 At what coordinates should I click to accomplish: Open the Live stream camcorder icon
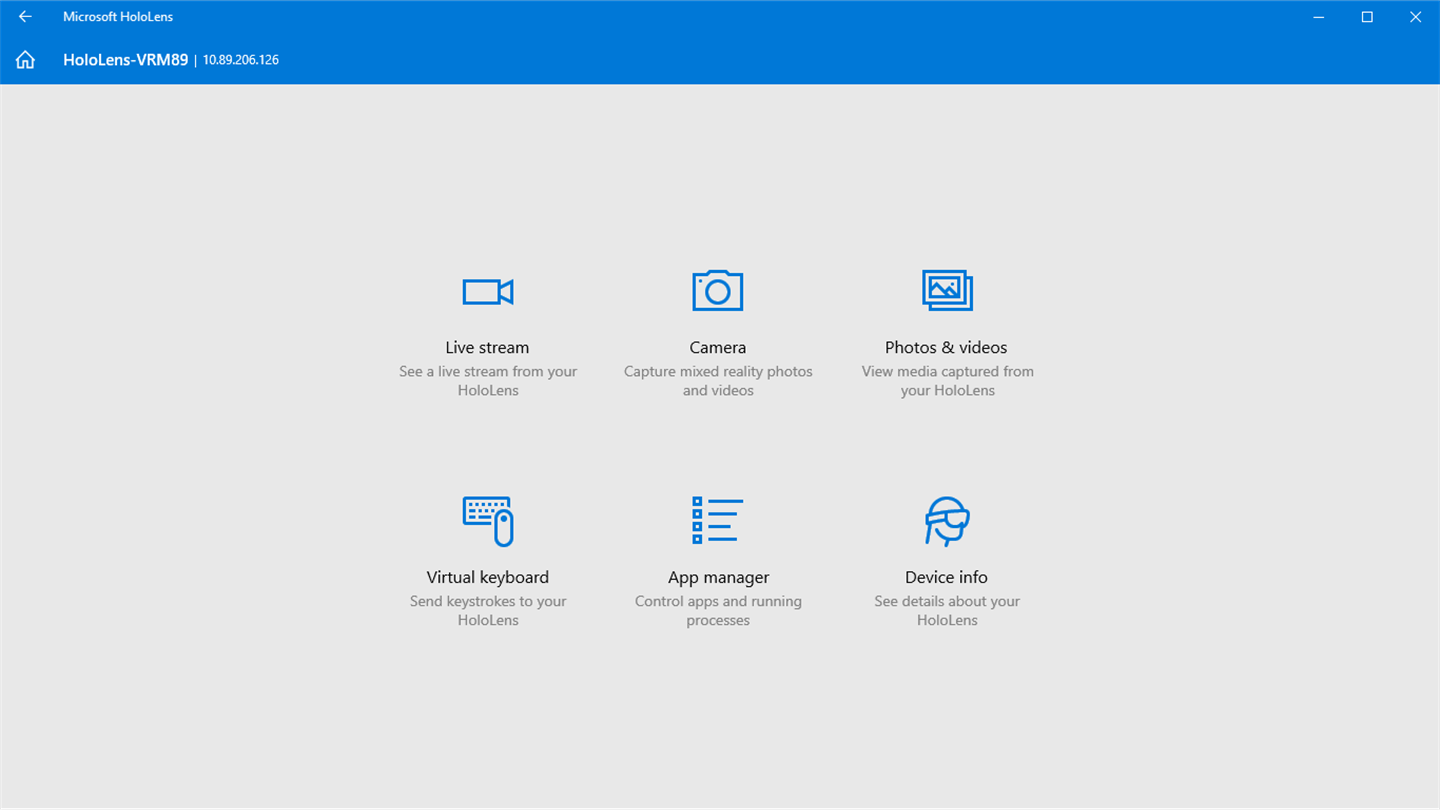pyautogui.click(x=488, y=291)
